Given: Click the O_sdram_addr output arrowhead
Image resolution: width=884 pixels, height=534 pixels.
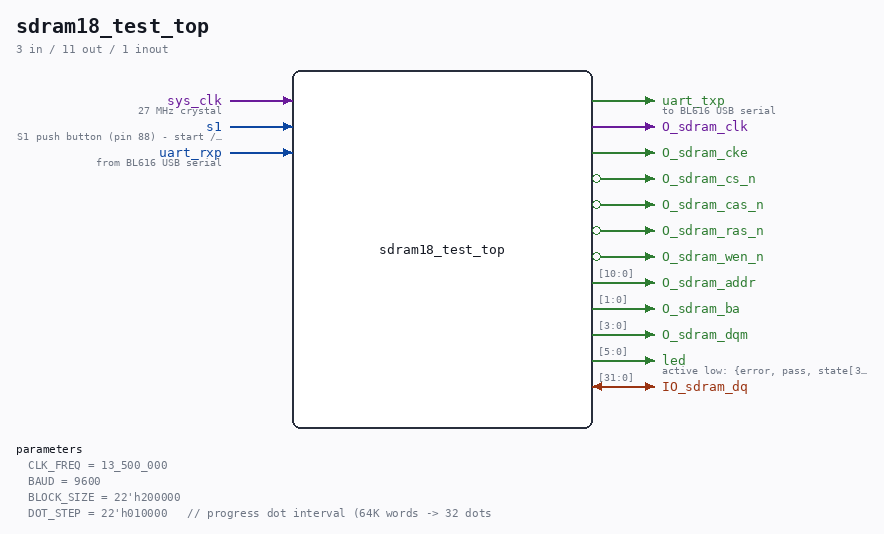Looking at the screenshot, I should (650, 283).
